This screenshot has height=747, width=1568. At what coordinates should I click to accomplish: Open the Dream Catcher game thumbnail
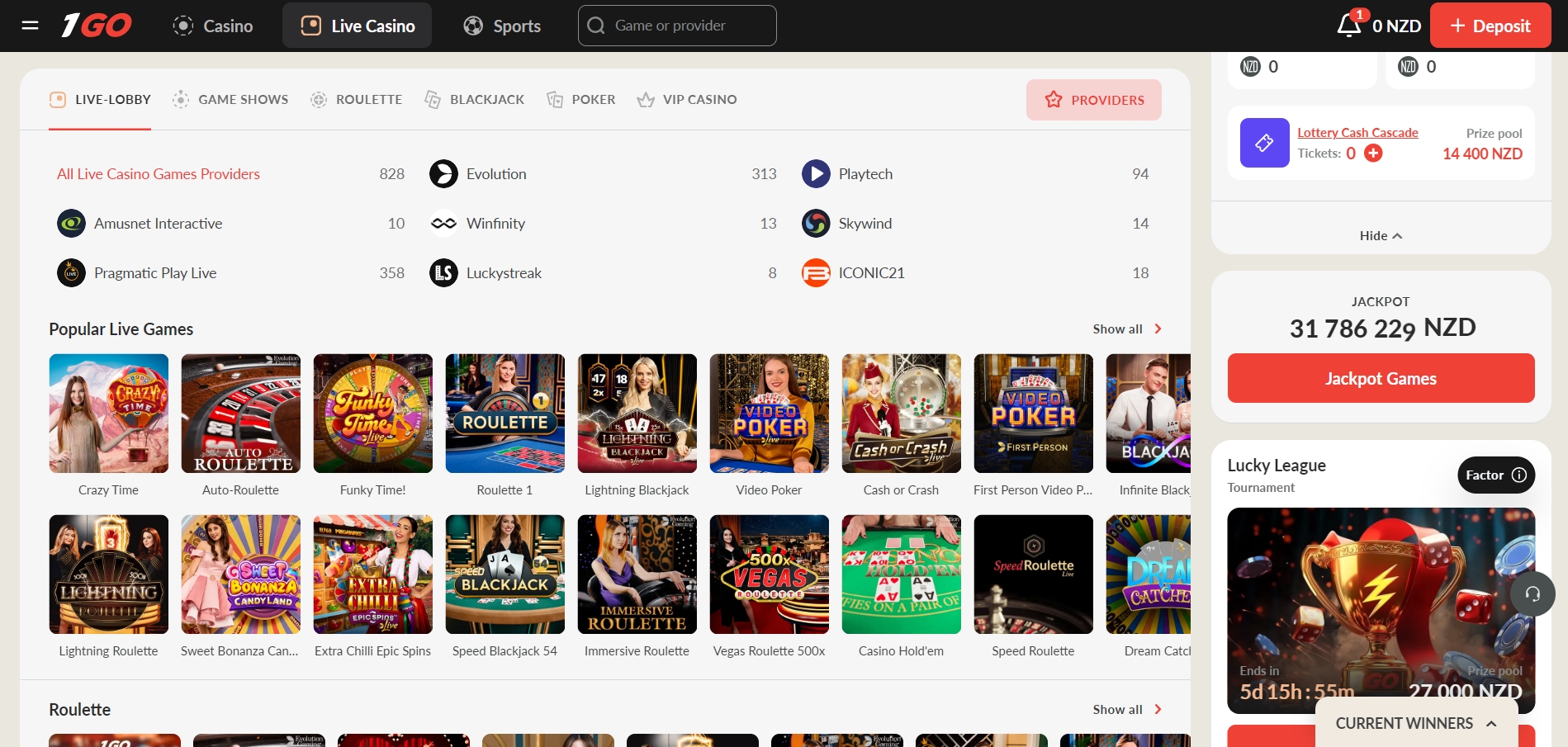pyautogui.click(x=1149, y=574)
